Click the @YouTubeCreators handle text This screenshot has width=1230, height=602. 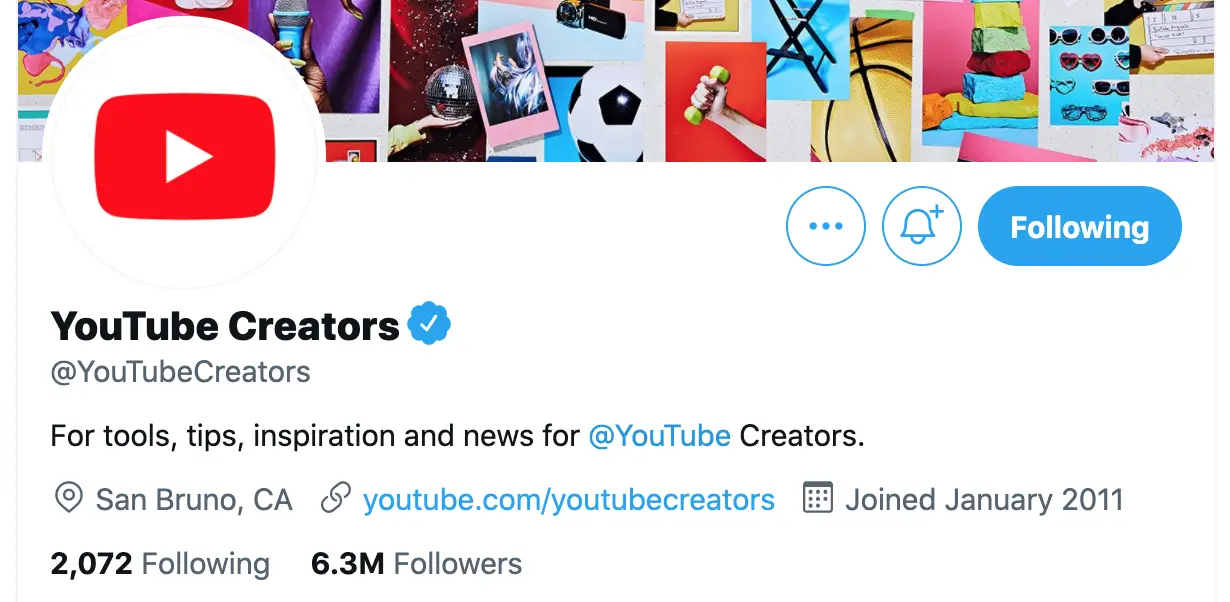coord(180,372)
